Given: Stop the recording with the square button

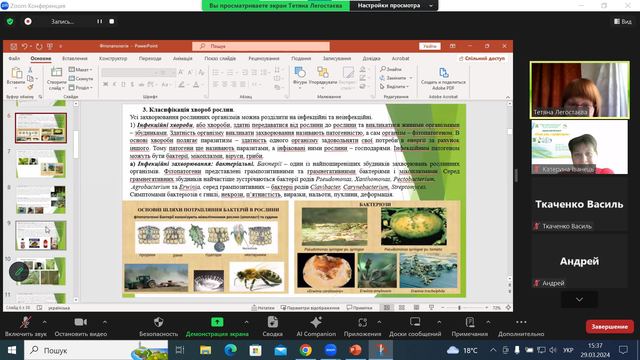Looking at the screenshot, I should pos(112,21).
